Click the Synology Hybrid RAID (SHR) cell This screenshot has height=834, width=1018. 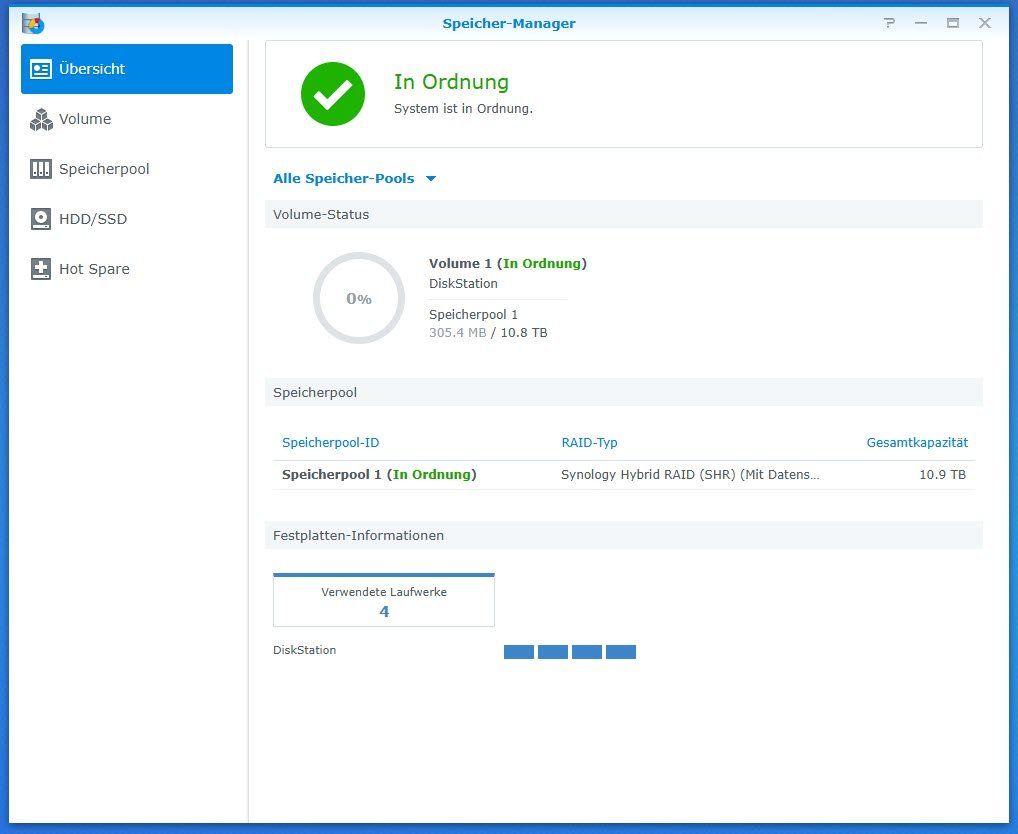(690, 475)
